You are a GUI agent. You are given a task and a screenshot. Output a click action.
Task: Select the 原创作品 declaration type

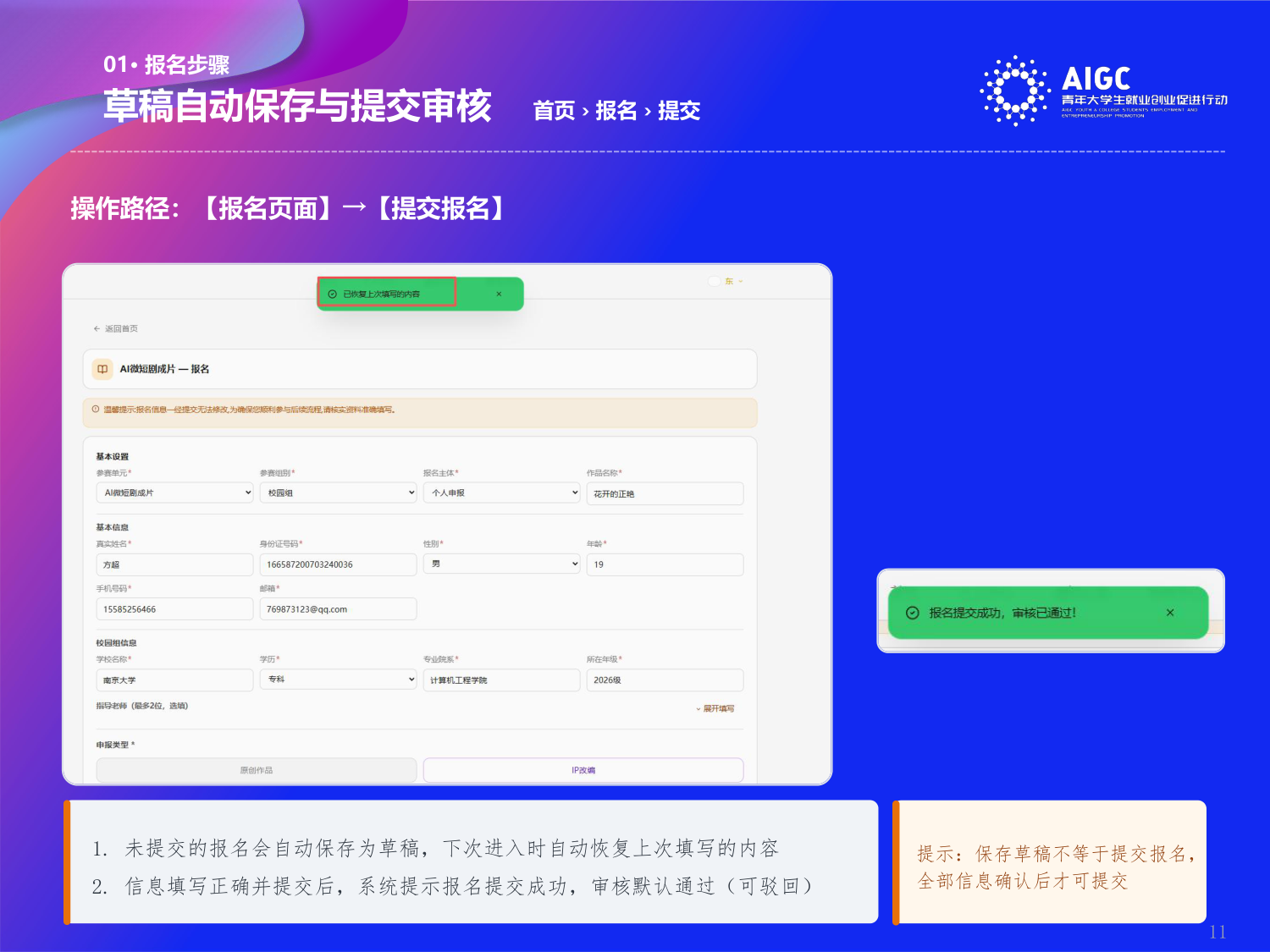(x=257, y=770)
